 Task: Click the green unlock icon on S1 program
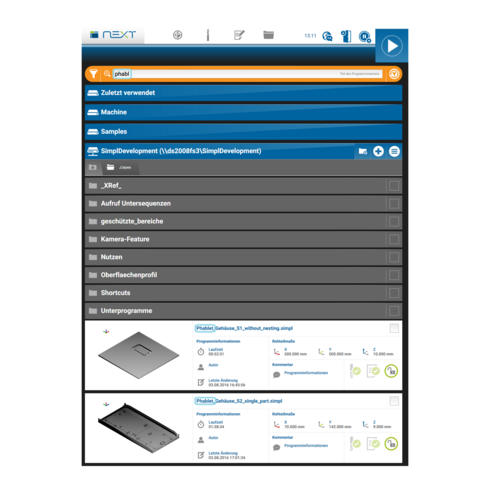[391, 371]
